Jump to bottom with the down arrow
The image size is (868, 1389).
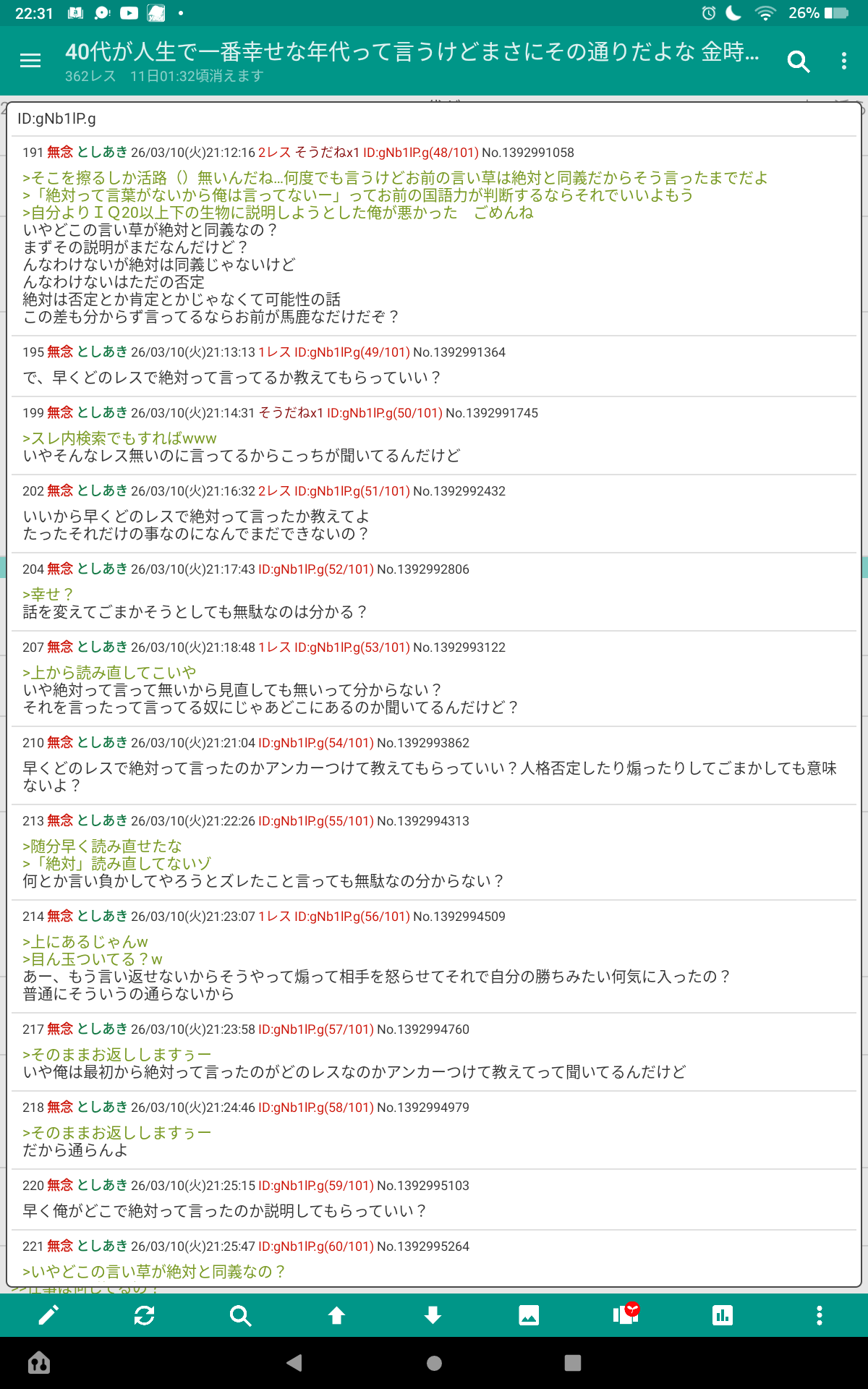click(433, 1315)
